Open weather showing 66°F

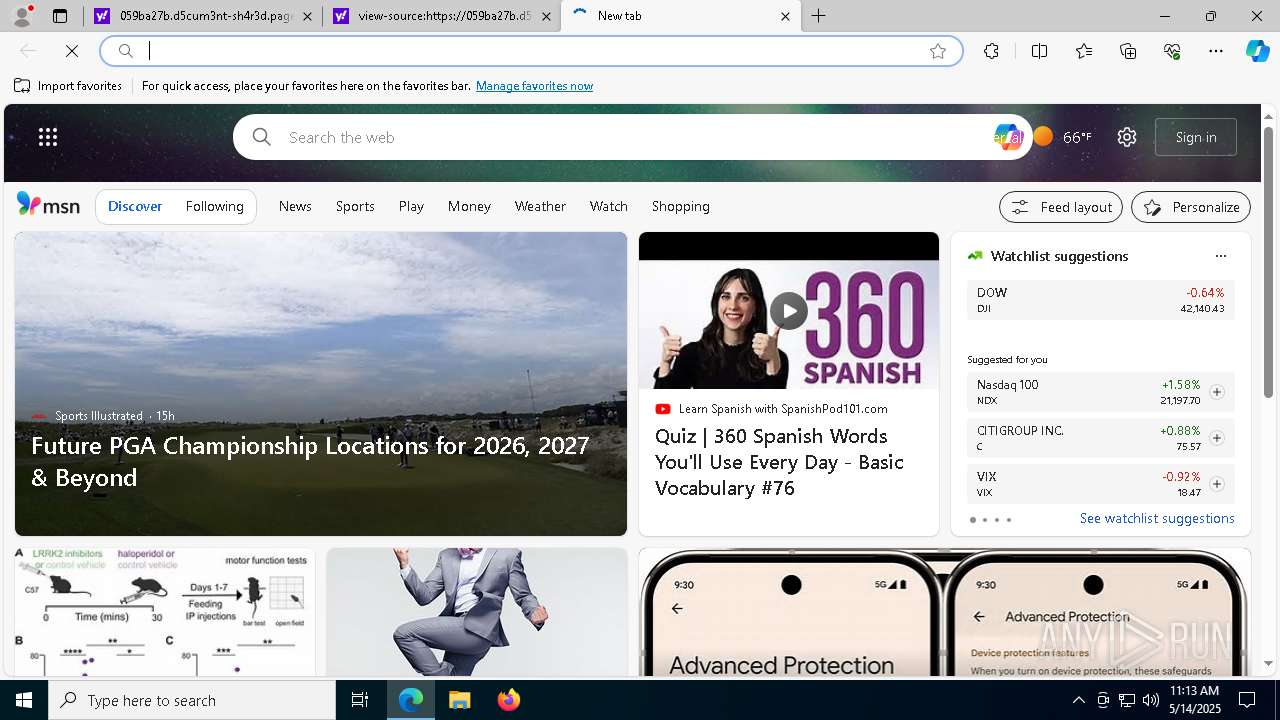coord(1063,137)
